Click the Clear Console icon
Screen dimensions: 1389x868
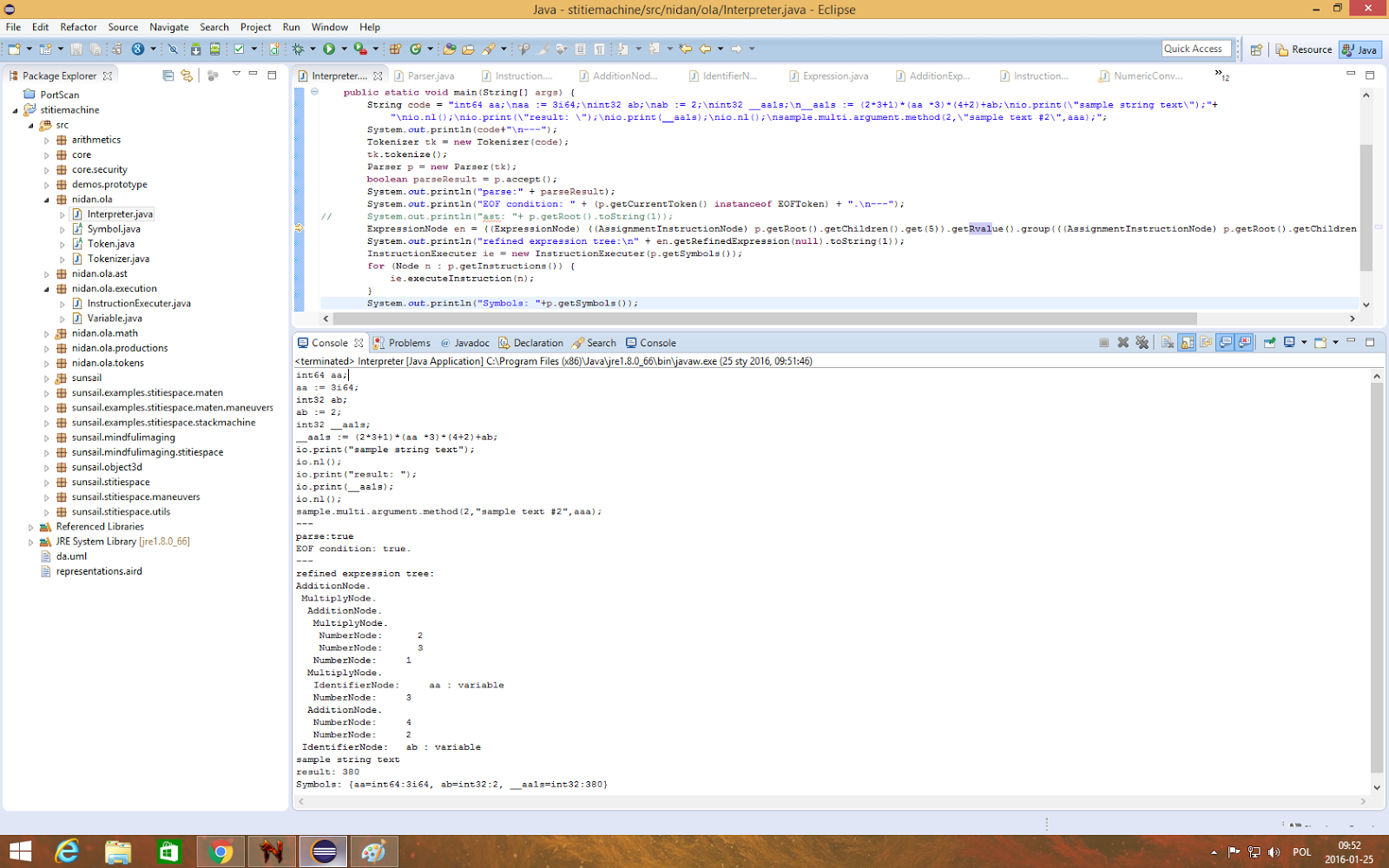pos(1168,343)
